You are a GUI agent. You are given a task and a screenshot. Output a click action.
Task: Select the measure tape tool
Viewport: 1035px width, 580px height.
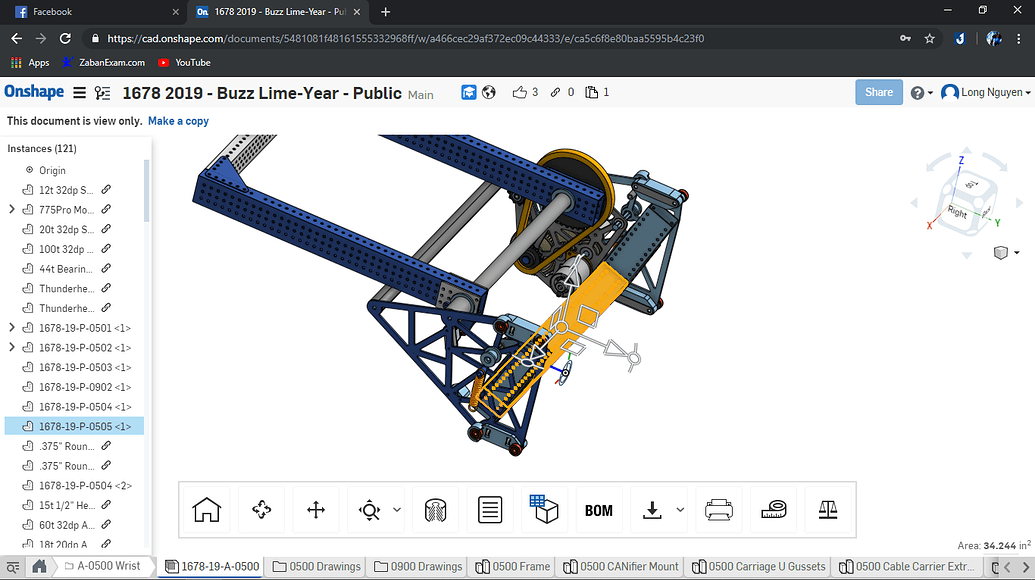773,510
